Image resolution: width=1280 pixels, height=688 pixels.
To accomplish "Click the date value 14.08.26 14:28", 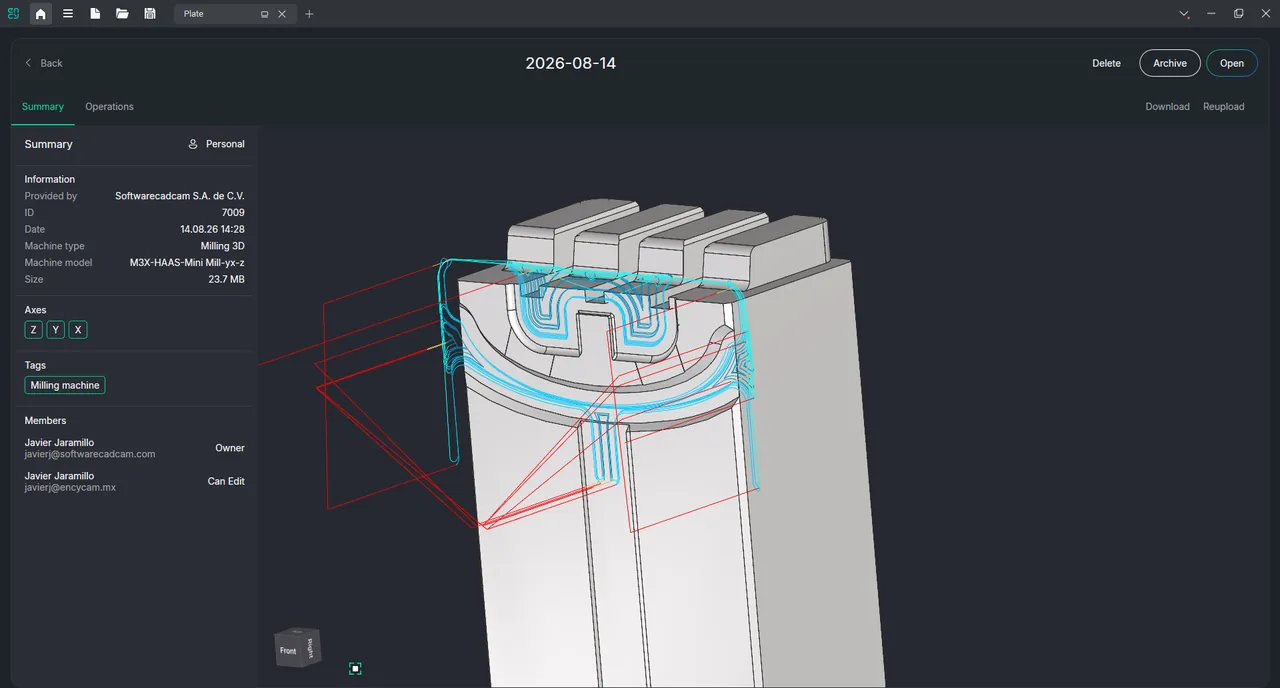I will [212, 230].
